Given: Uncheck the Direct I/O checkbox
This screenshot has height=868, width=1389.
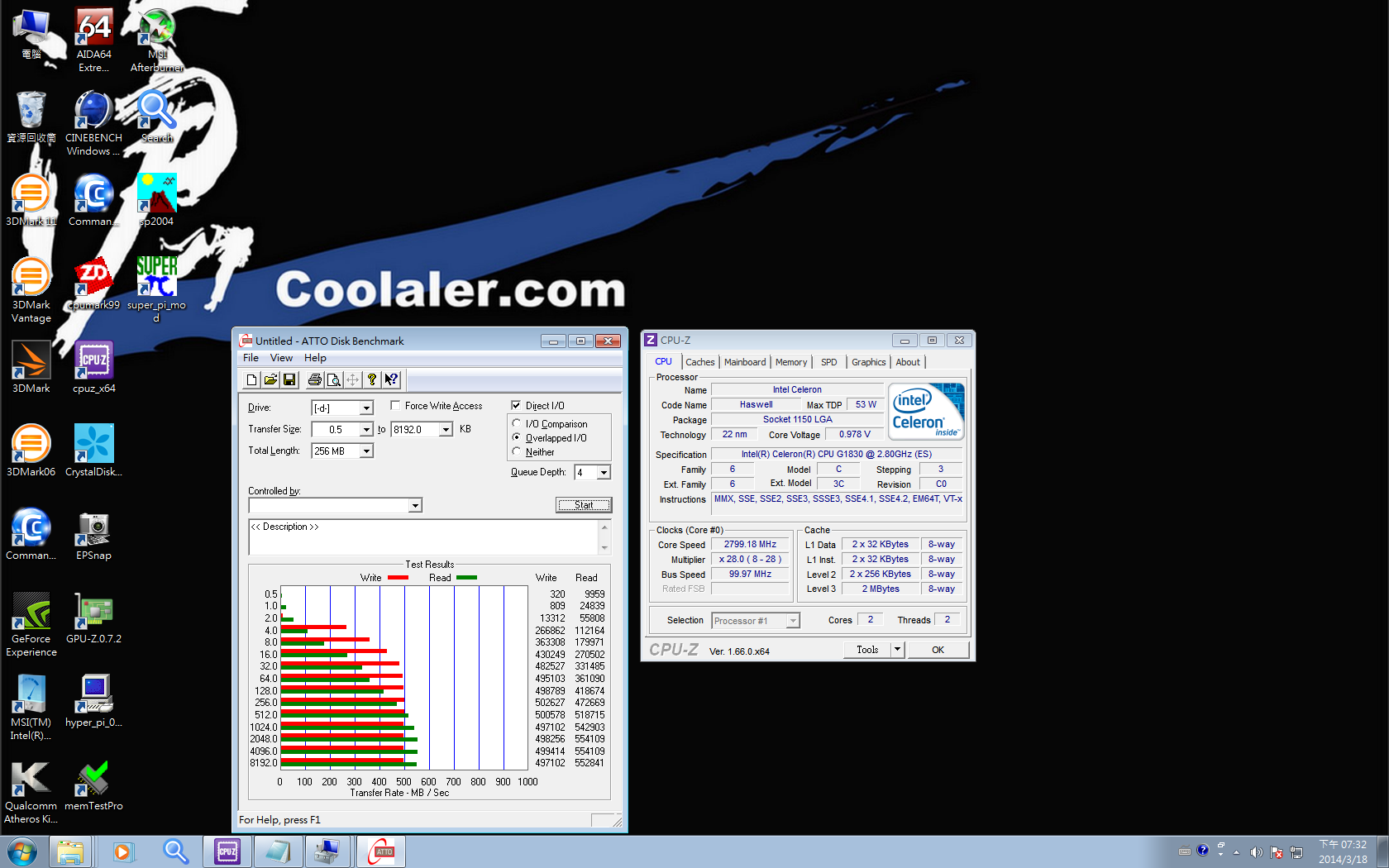Looking at the screenshot, I should pos(516,405).
